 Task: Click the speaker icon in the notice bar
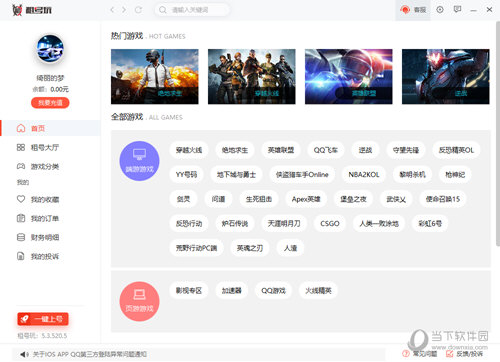click(x=24, y=354)
